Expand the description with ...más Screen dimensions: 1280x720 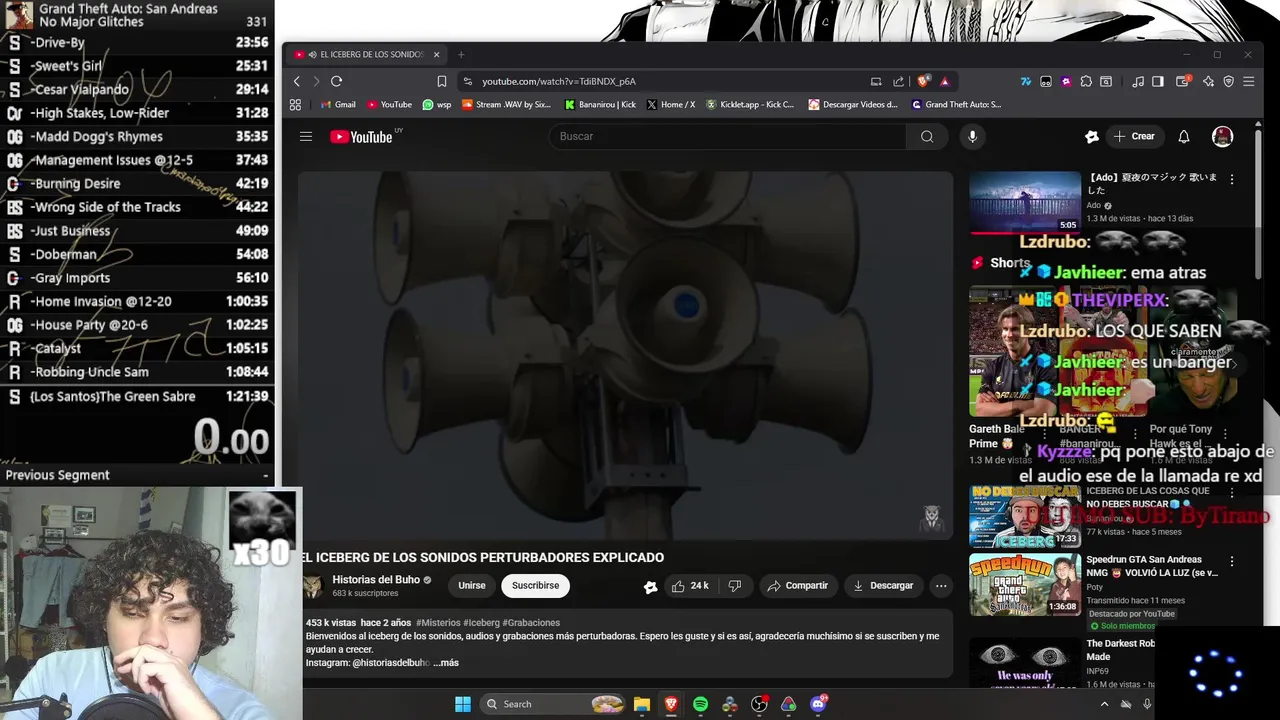[x=446, y=663]
